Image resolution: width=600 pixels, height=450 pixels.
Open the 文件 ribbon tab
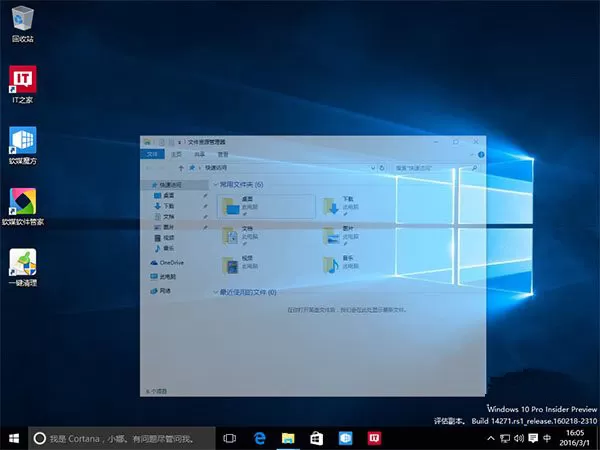tap(152, 154)
